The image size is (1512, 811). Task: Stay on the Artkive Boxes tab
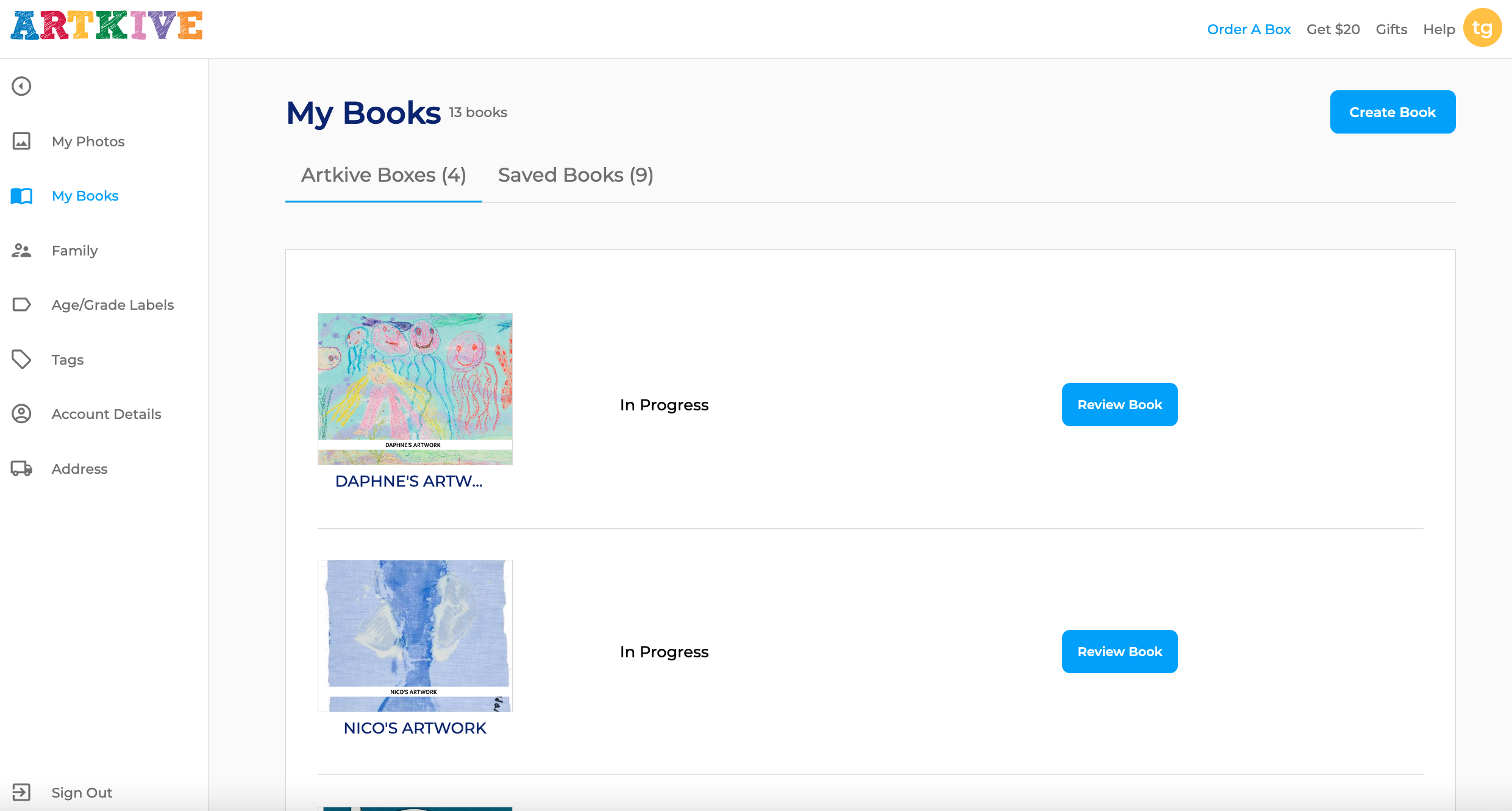tap(383, 175)
